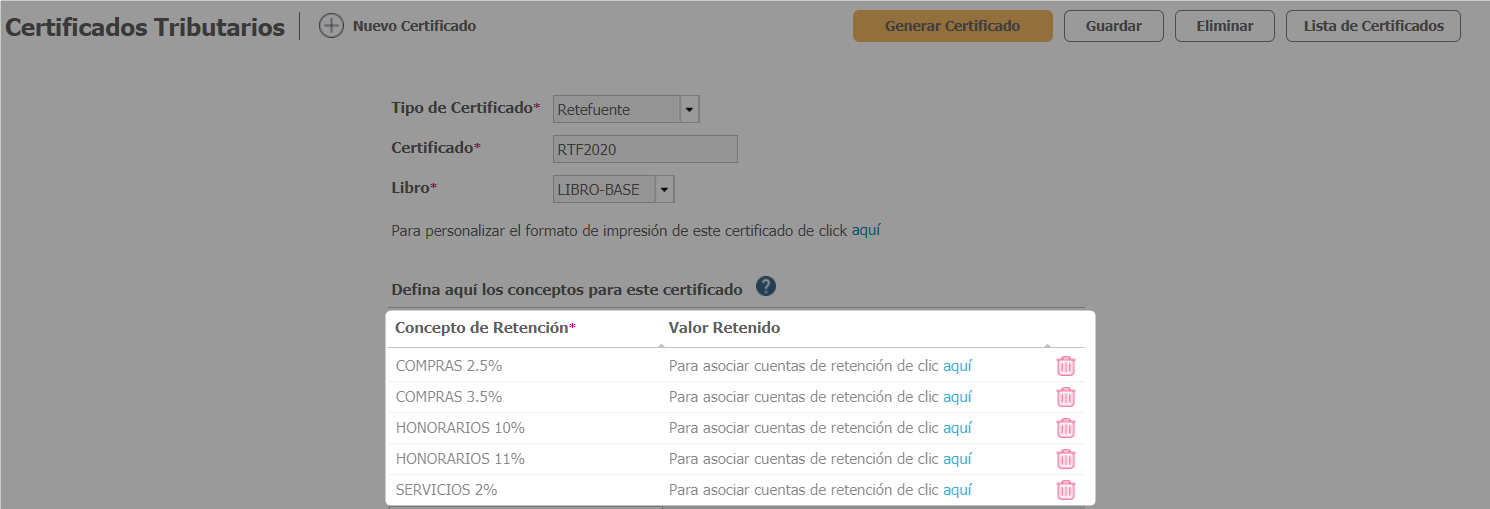Open Lista de Certificados
This screenshot has height=509, width=1490.
point(1373,26)
